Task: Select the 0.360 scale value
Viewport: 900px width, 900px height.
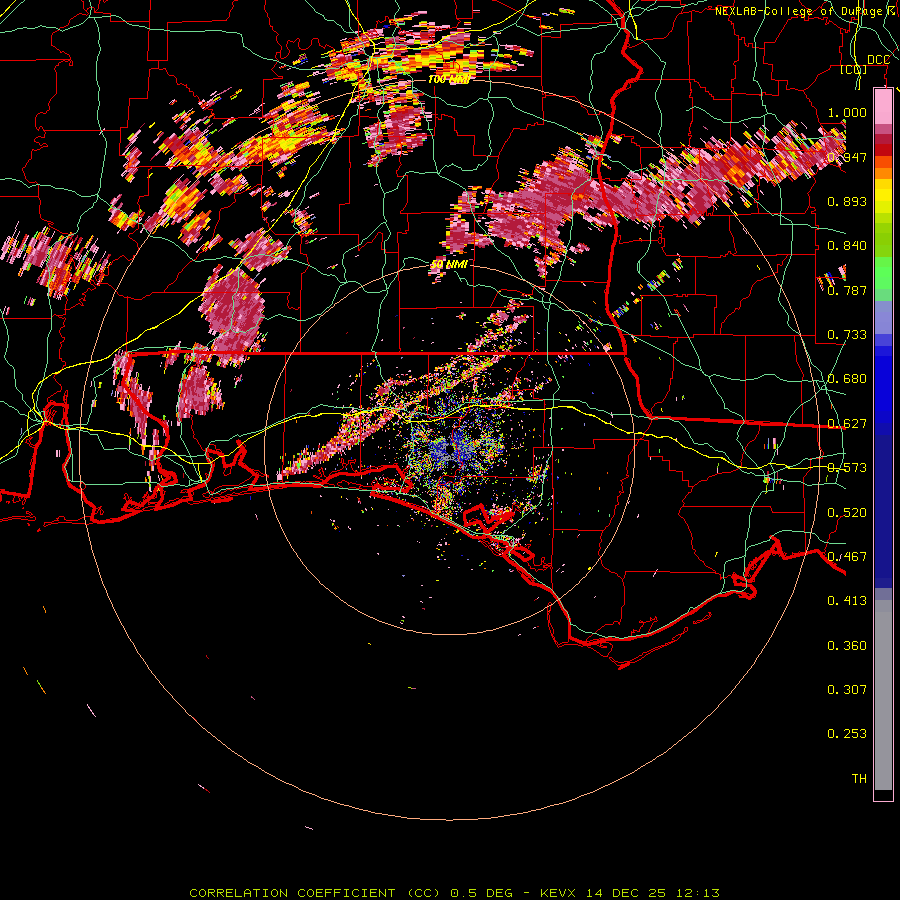Action: [x=847, y=646]
